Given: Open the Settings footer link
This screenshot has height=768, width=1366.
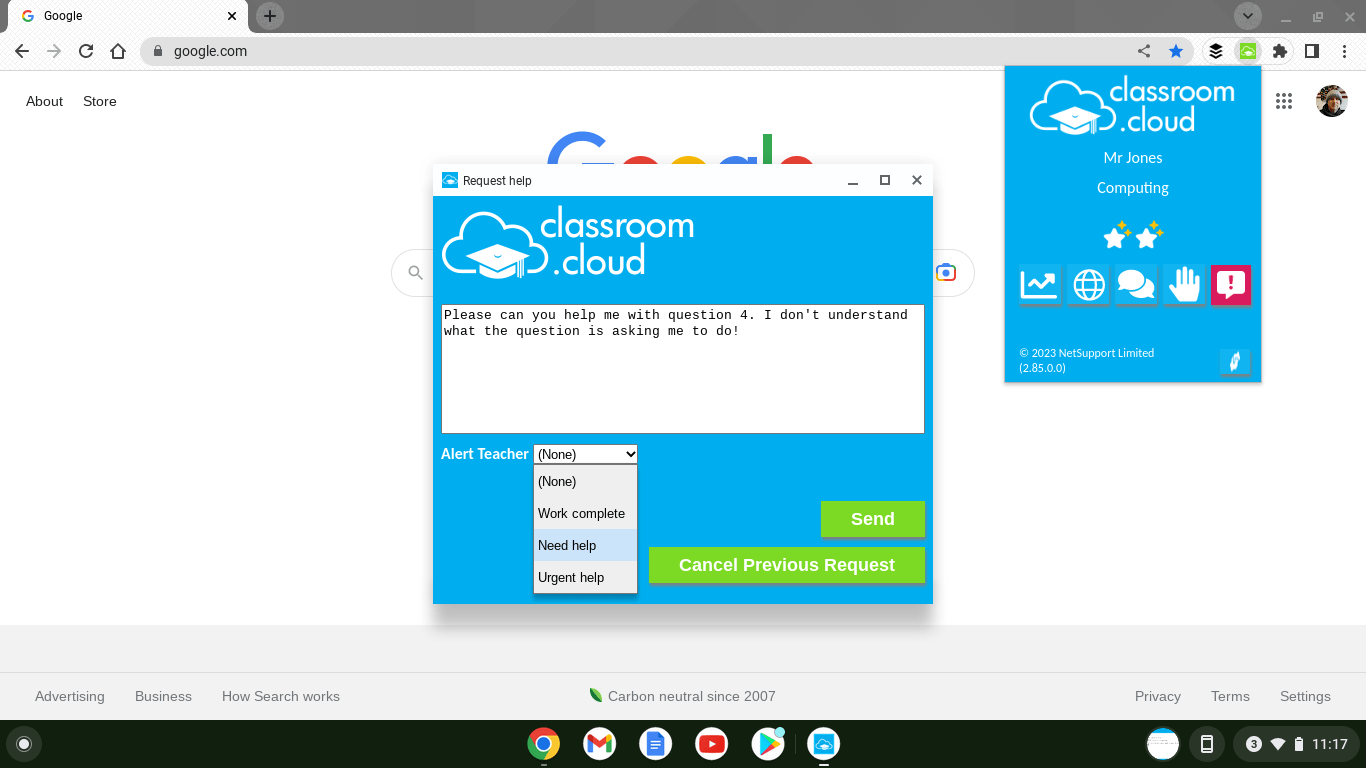Looking at the screenshot, I should (1305, 696).
